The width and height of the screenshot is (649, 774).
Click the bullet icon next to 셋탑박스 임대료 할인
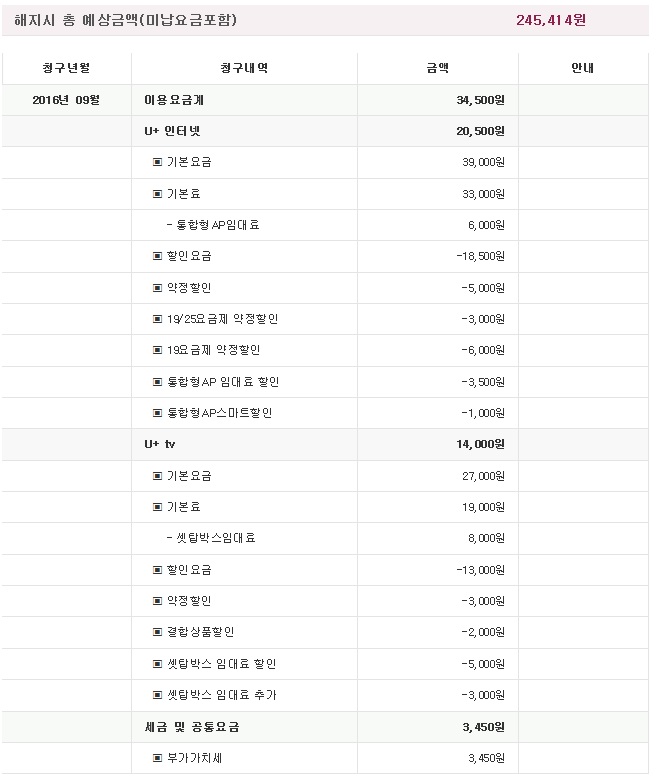pos(157,664)
